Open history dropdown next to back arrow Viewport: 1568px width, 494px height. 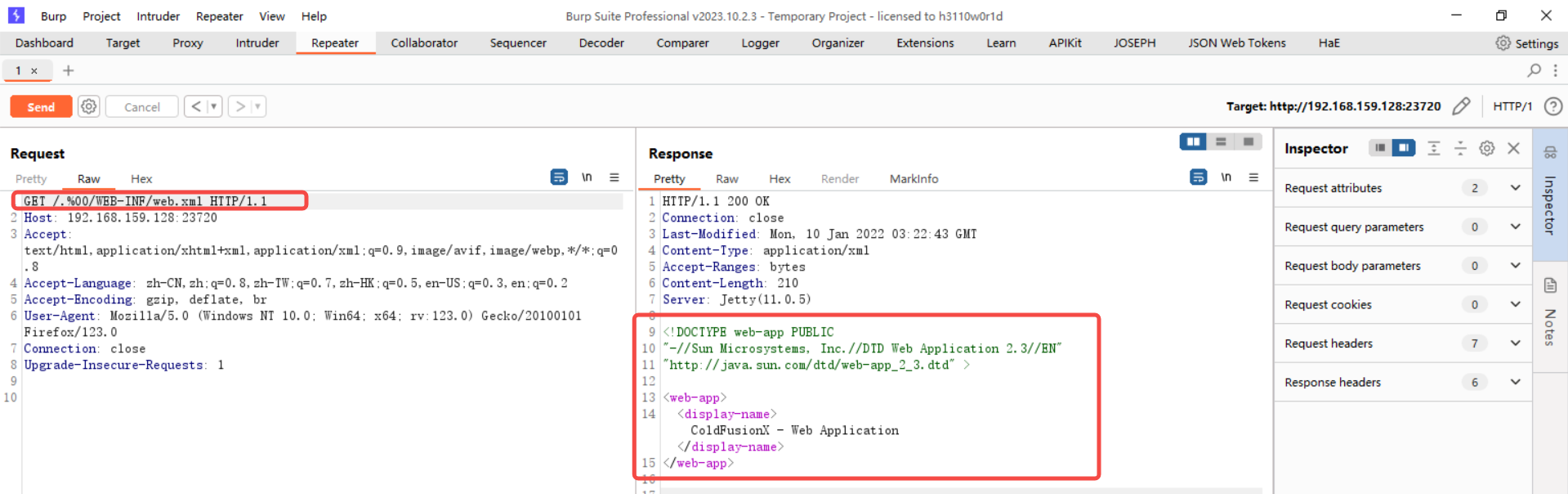(x=214, y=106)
